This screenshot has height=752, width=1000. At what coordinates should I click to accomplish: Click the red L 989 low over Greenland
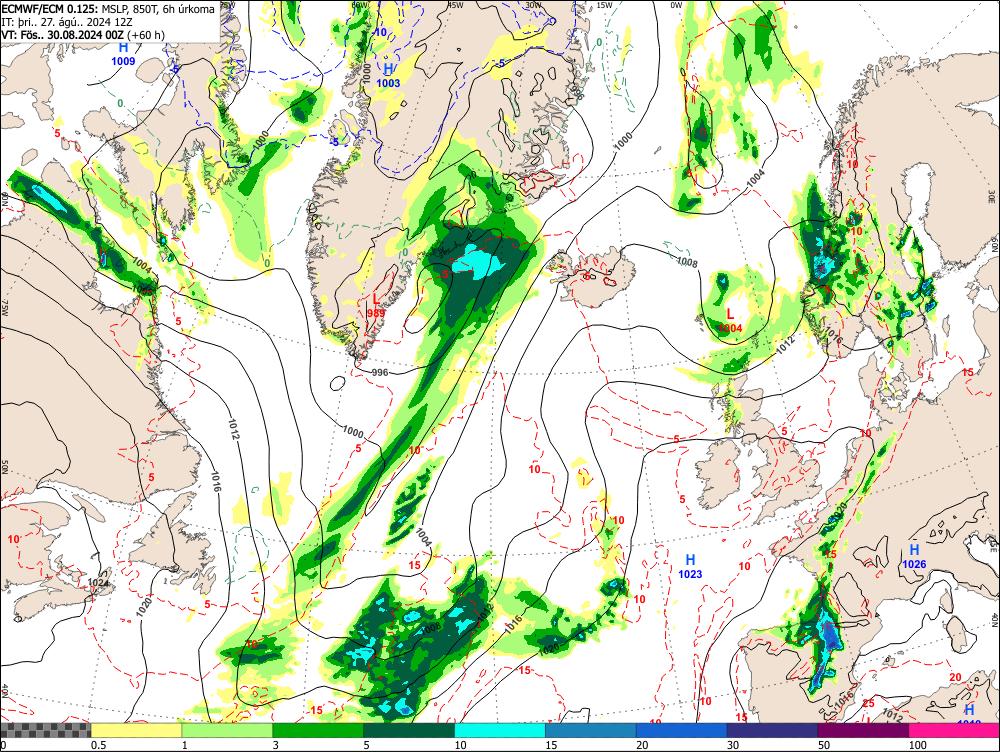click(x=376, y=306)
